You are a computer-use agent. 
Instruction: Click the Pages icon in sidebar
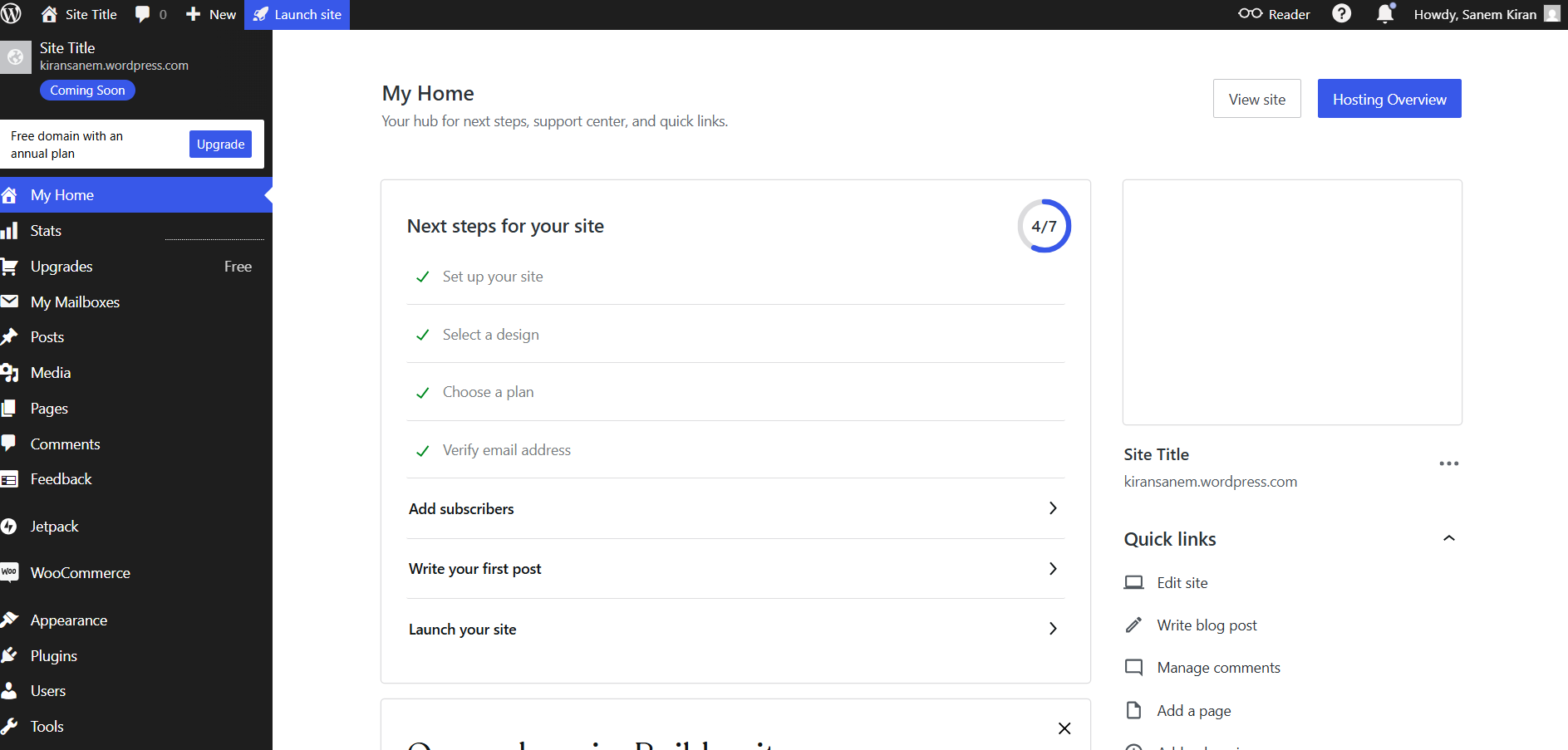click(x=9, y=408)
